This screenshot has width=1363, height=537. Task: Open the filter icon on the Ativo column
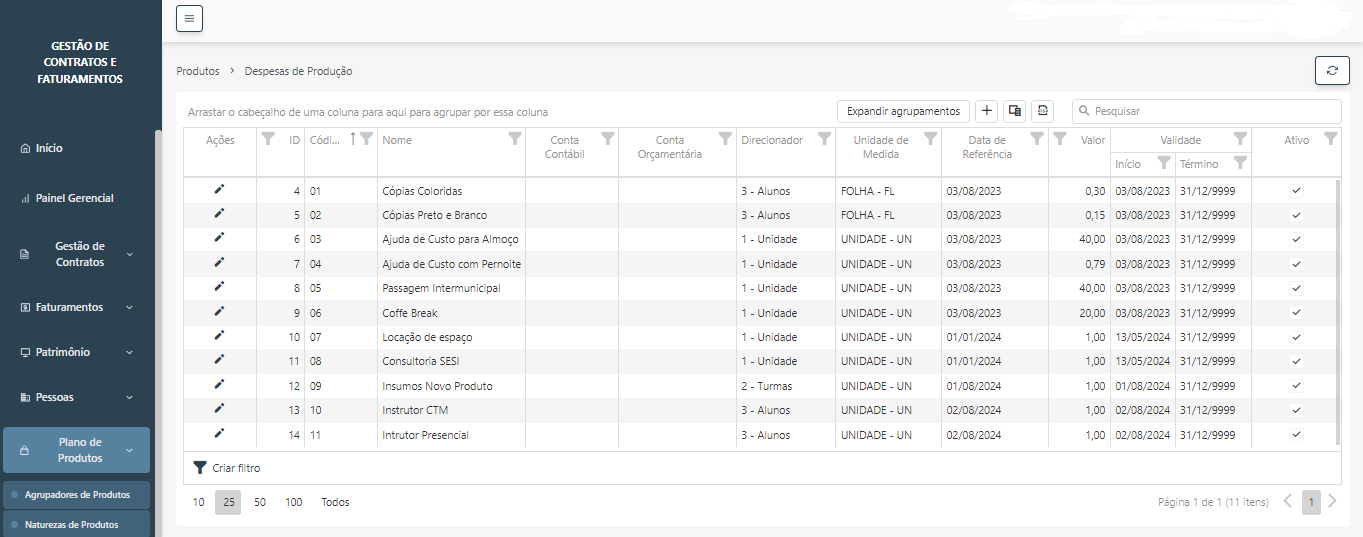pos(1330,139)
